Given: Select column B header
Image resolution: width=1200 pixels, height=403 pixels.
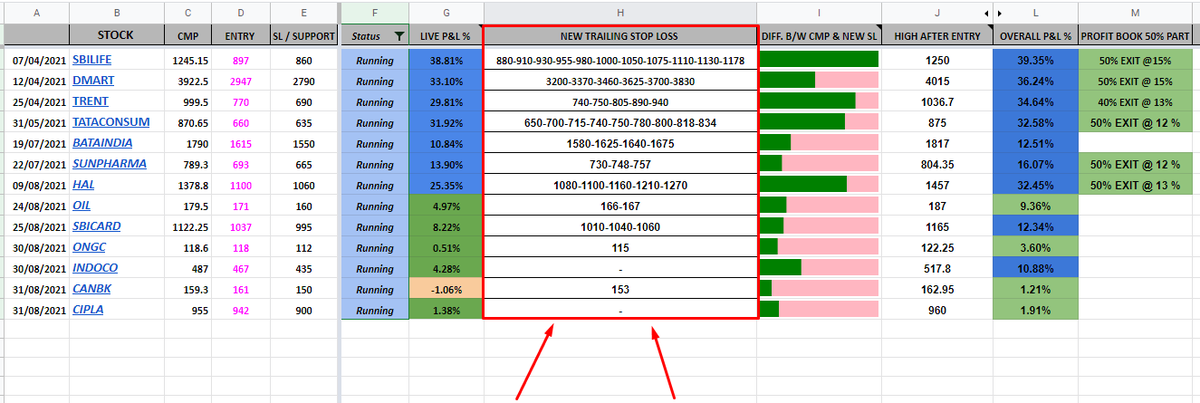Looking at the screenshot, I should click(118, 13).
